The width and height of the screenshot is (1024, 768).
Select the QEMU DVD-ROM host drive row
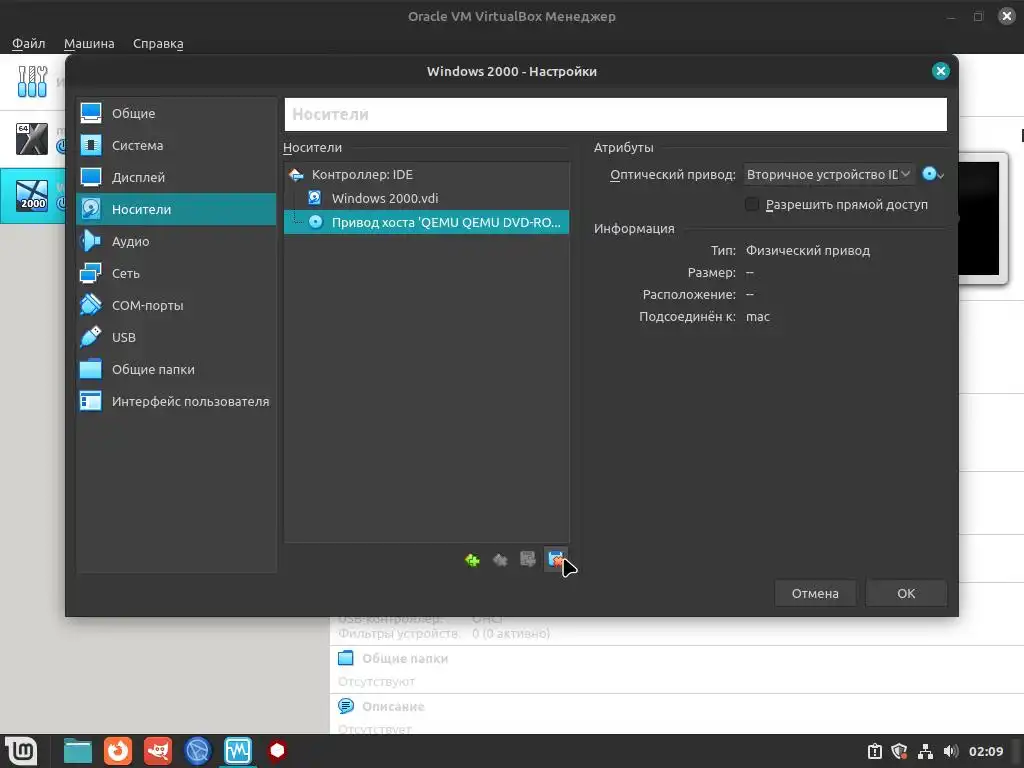pos(426,222)
